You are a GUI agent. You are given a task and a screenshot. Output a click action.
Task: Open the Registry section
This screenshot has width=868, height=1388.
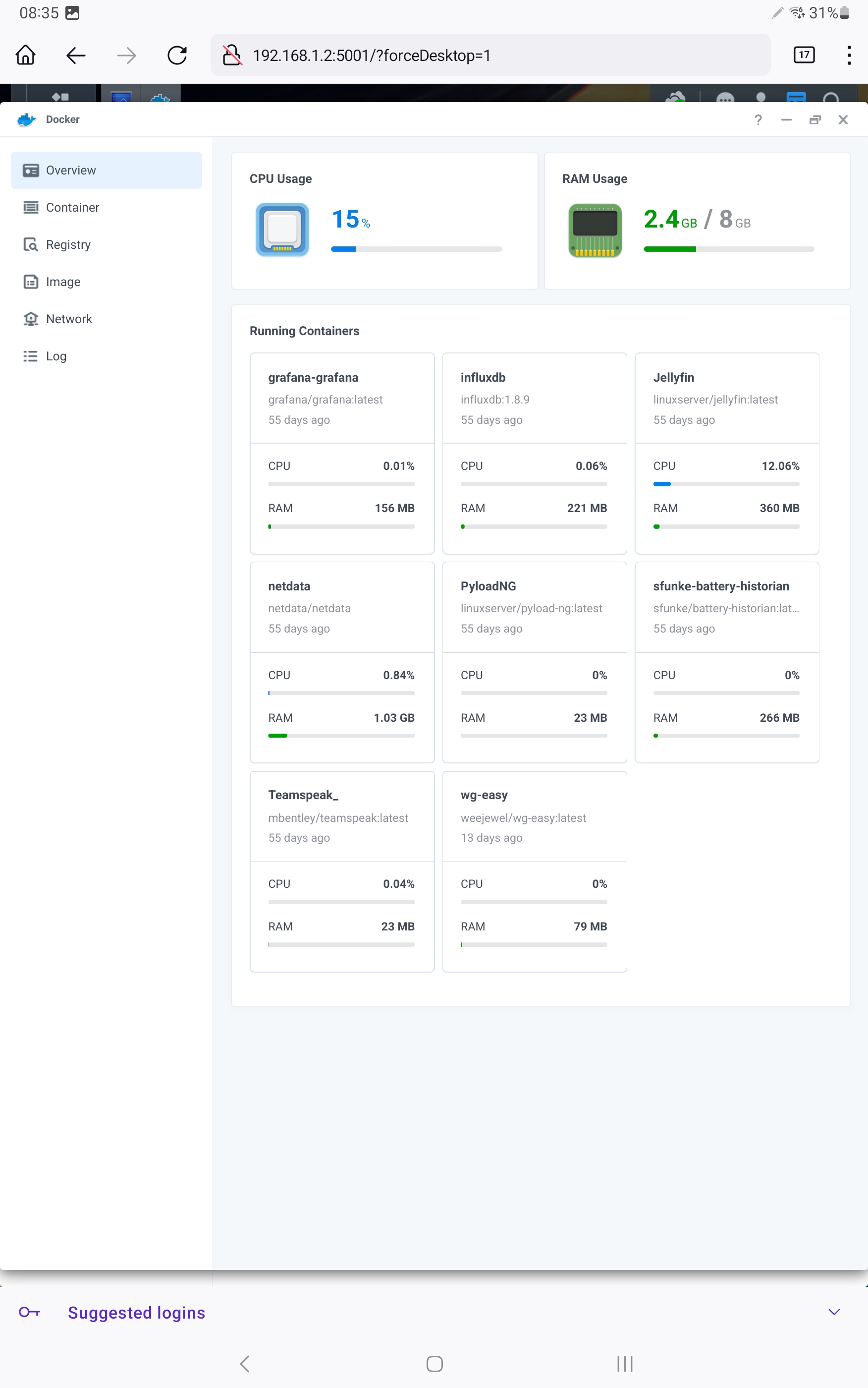click(106, 245)
